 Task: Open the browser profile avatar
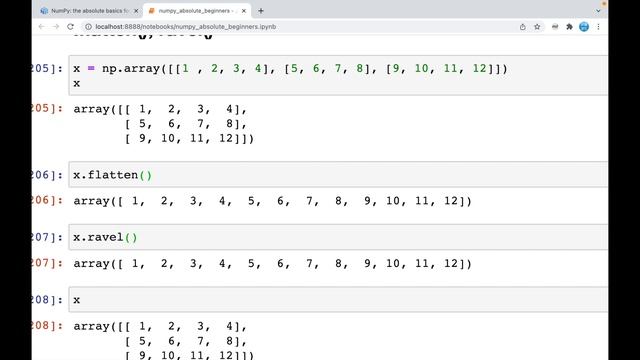[x=584, y=27]
